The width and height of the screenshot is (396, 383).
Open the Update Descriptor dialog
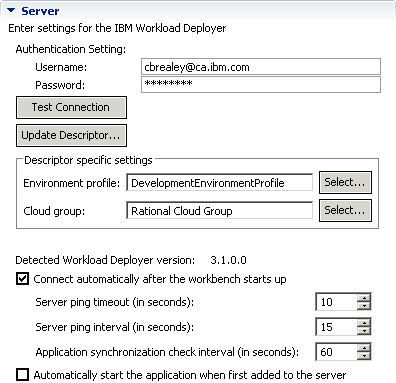coord(71,135)
